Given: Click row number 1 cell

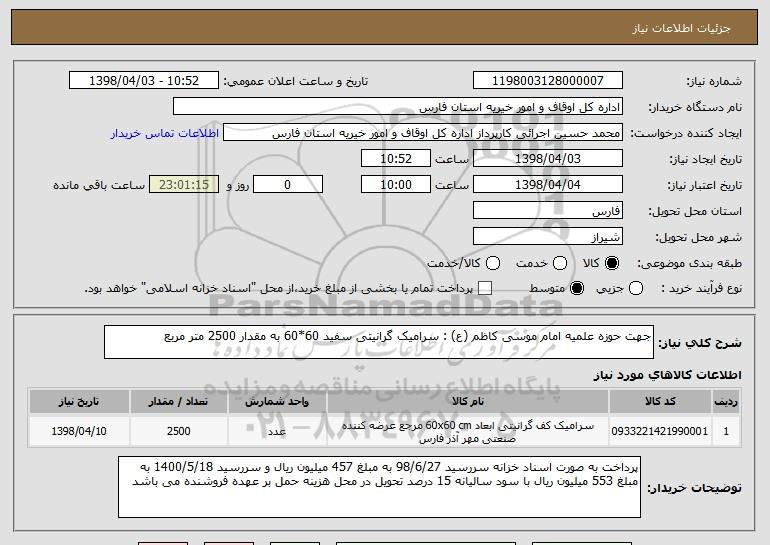Looking at the screenshot, I should click(x=726, y=431).
